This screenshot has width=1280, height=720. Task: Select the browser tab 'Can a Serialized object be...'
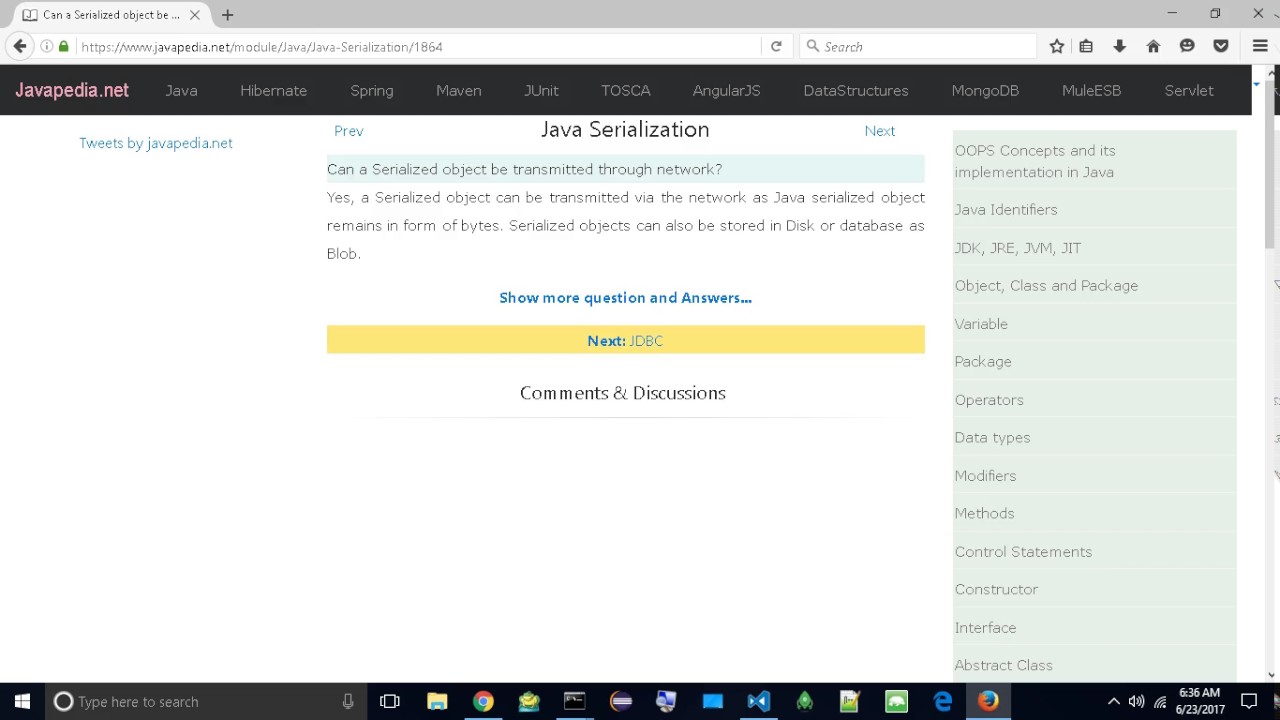pyautogui.click(x=112, y=15)
